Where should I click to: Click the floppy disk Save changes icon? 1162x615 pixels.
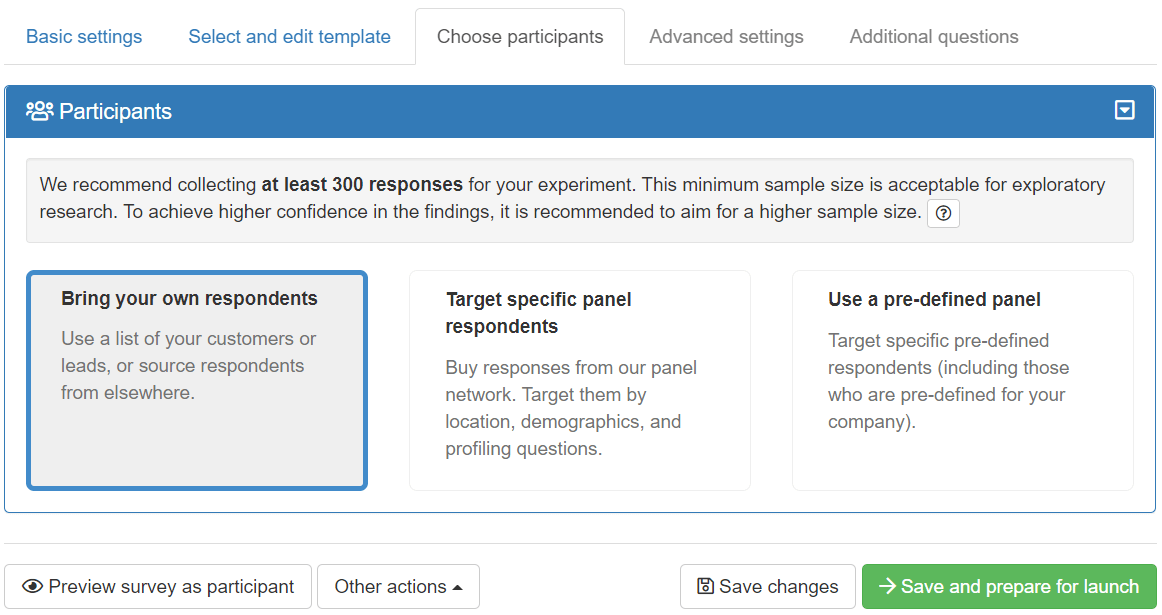click(705, 587)
